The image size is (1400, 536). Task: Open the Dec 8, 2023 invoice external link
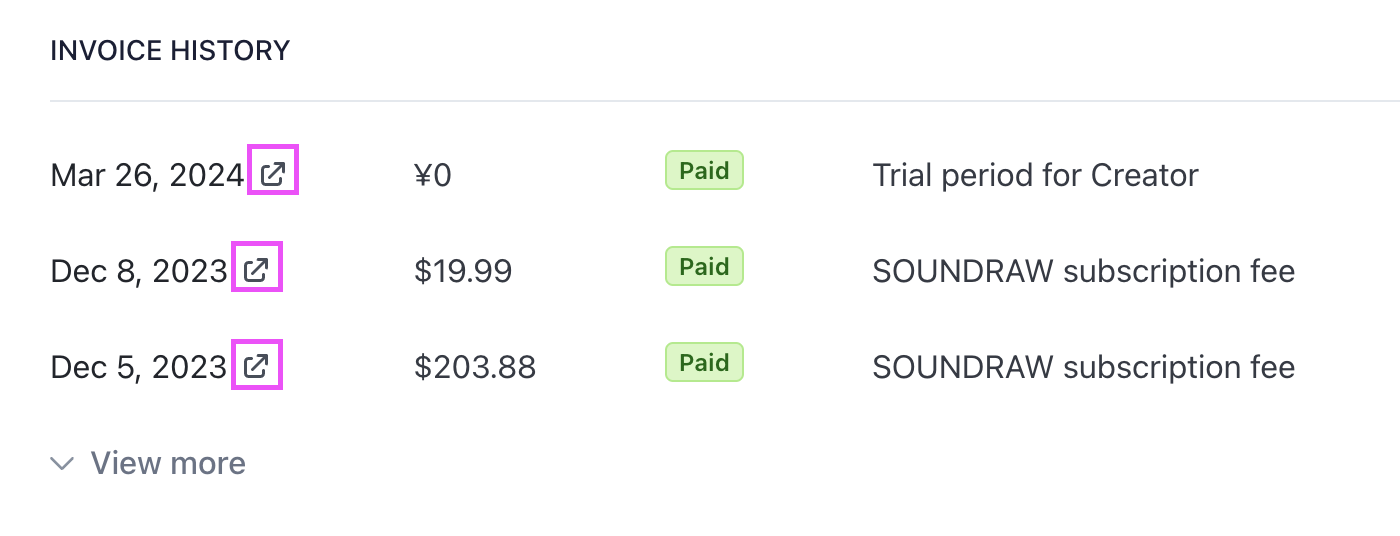(x=257, y=270)
